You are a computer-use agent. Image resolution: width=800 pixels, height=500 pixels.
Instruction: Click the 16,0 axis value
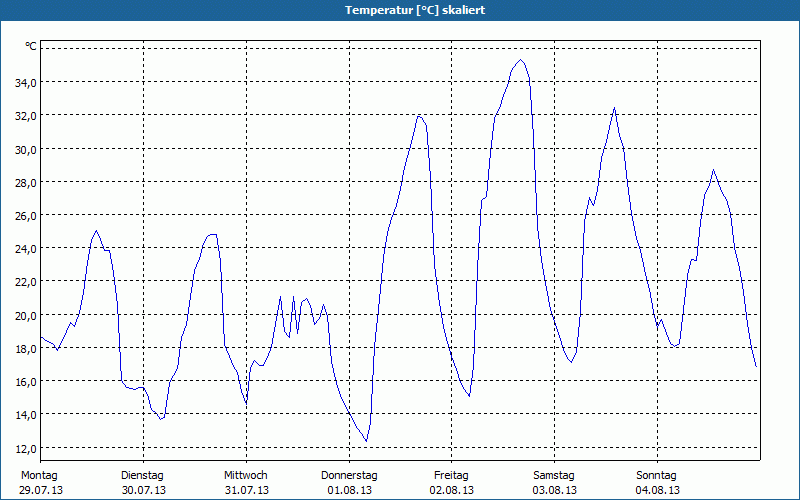(x=26, y=382)
